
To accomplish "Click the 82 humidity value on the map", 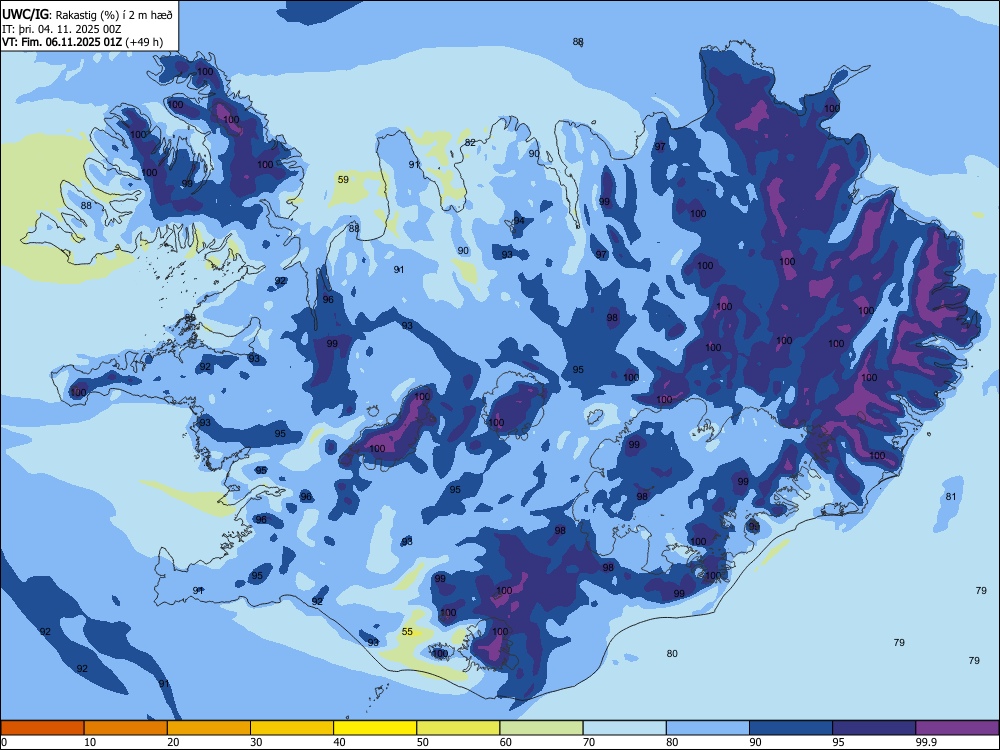I will pos(470,143).
